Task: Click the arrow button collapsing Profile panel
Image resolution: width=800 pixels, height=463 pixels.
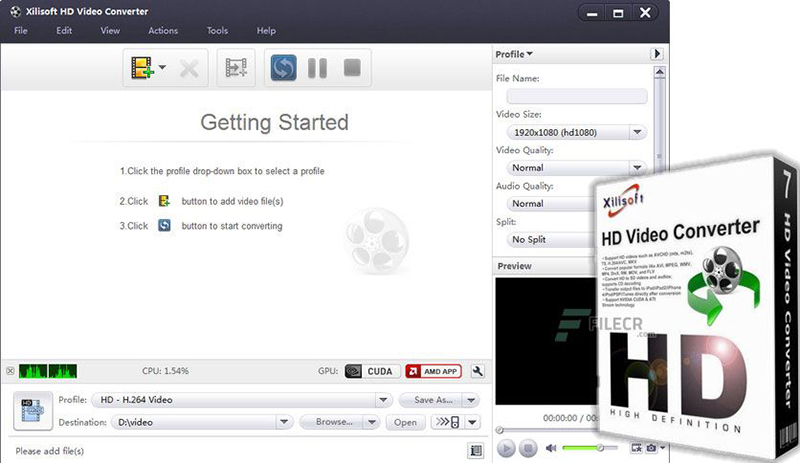Action: point(657,54)
